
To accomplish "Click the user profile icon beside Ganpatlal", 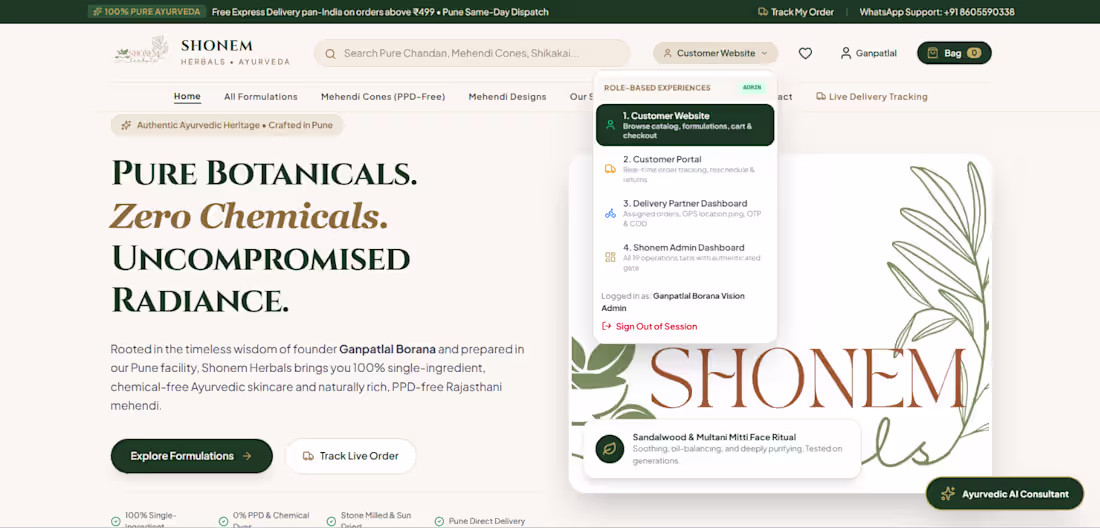I will point(846,53).
